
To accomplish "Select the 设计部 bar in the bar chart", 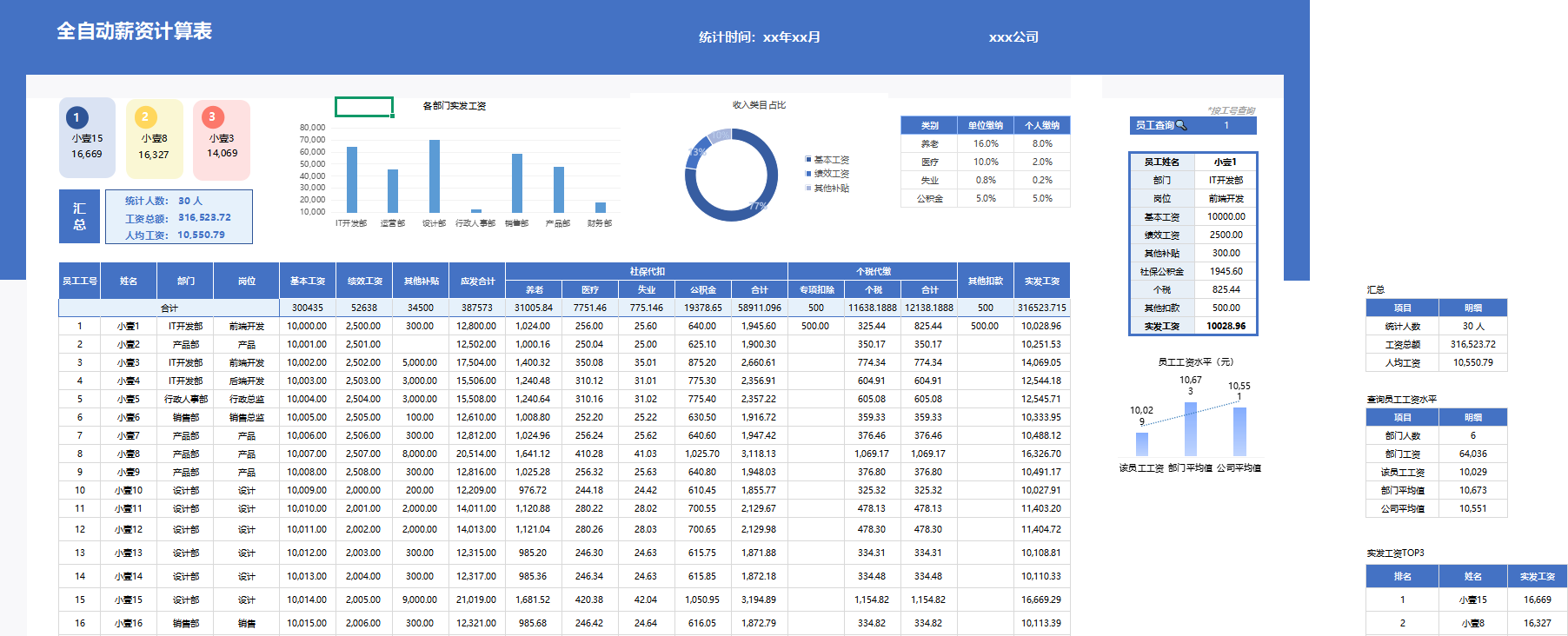I will click(x=434, y=176).
